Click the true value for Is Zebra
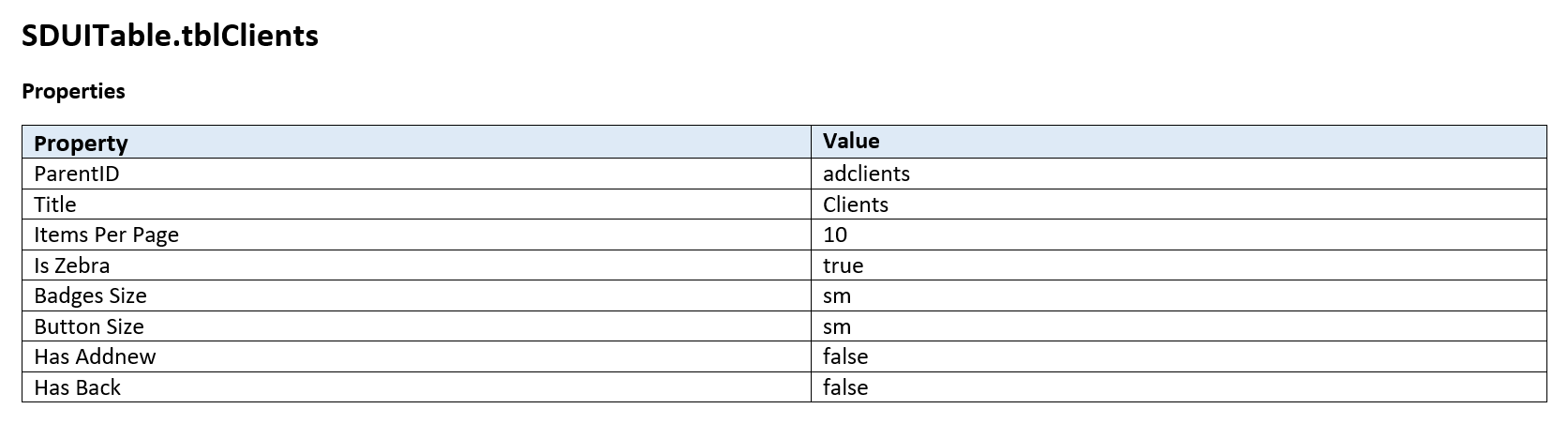Screen dimensions: 1568x424 (x=843, y=265)
